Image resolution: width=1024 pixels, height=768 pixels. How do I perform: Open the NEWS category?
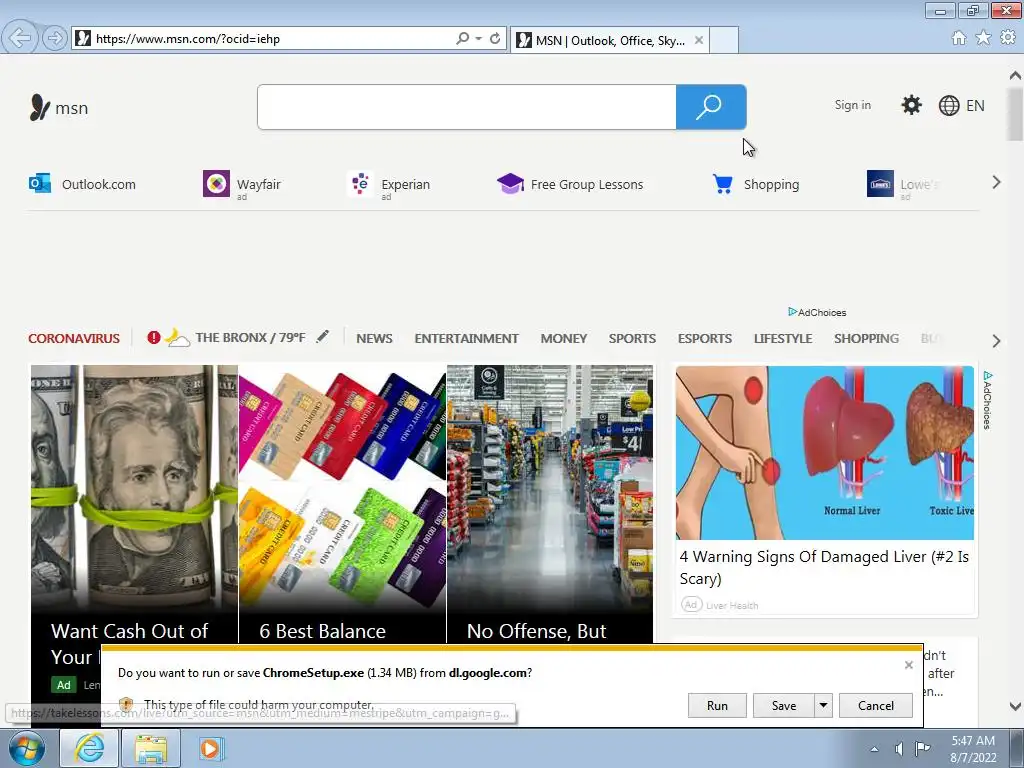(374, 338)
